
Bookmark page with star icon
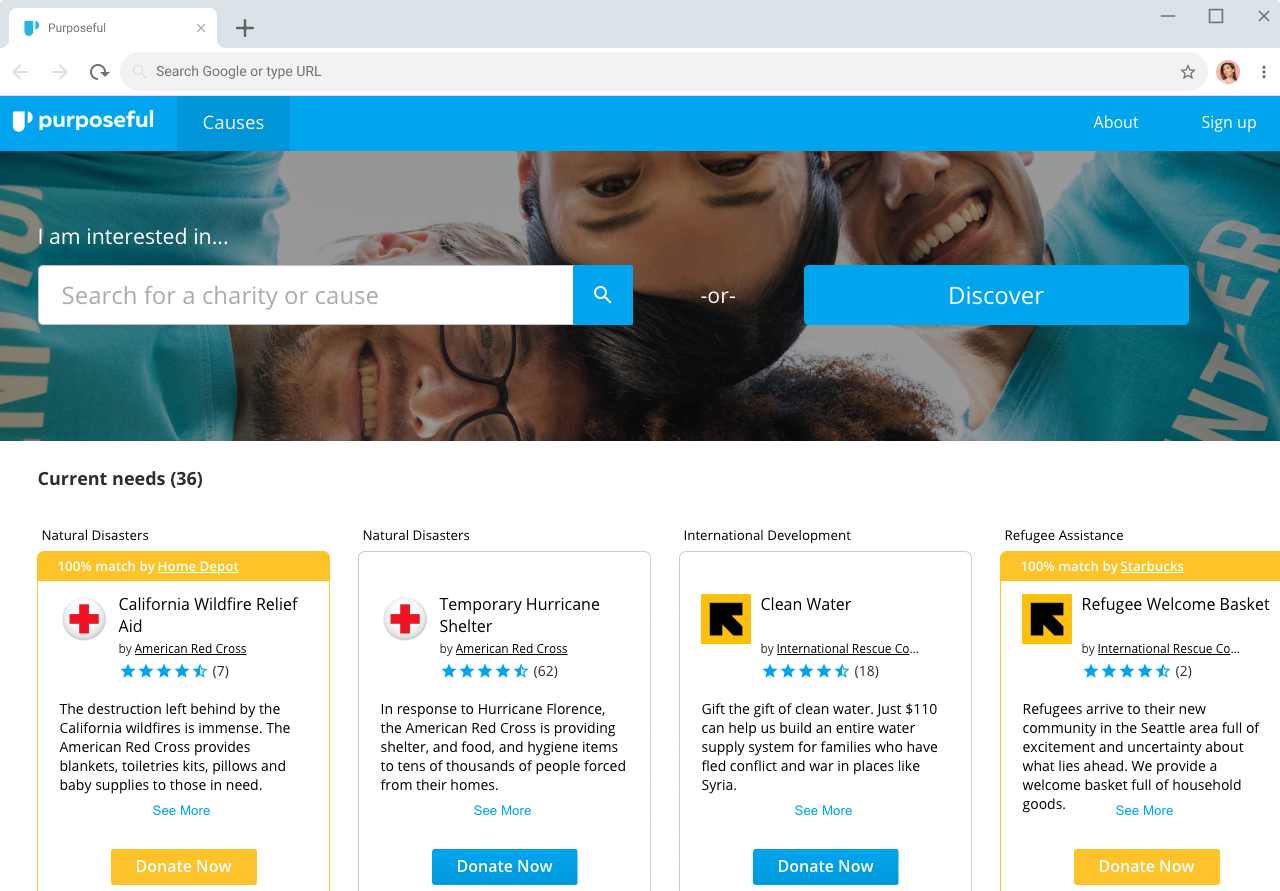coord(1188,72)
